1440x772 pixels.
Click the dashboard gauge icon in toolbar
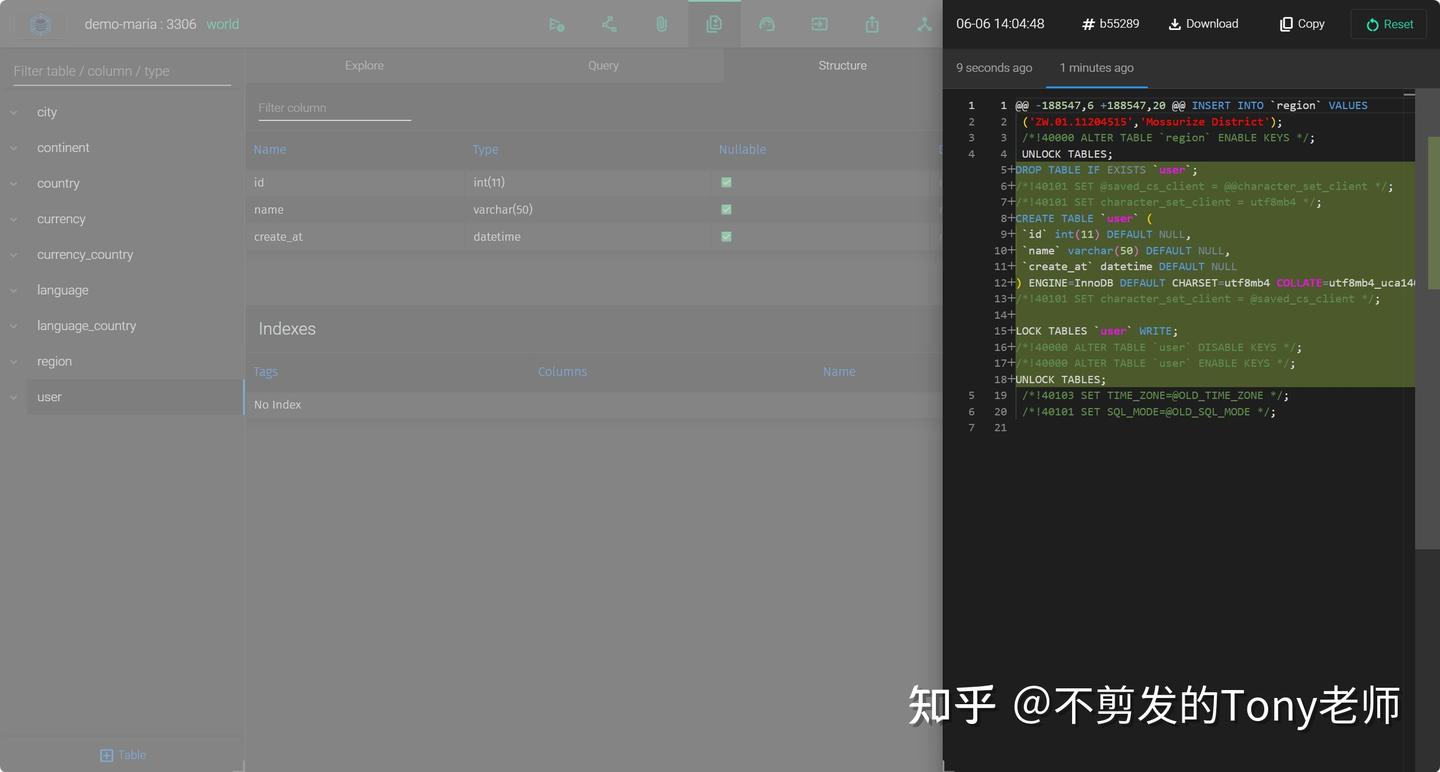[767, 23]
